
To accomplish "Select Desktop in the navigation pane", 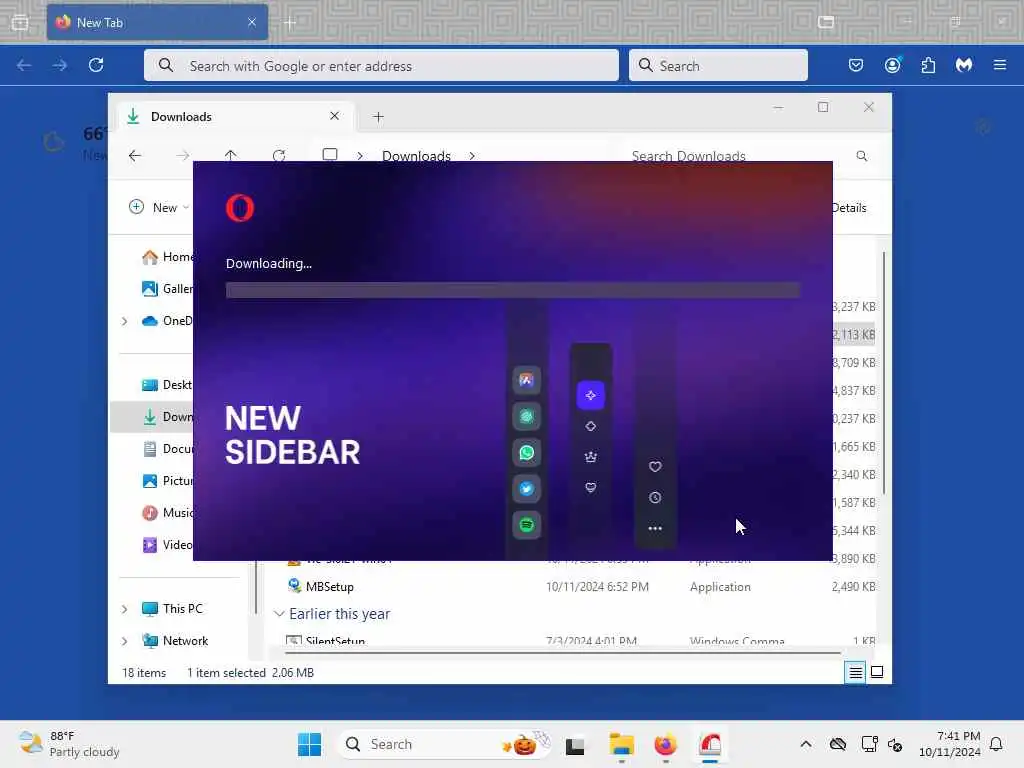I will click(167, 385).
